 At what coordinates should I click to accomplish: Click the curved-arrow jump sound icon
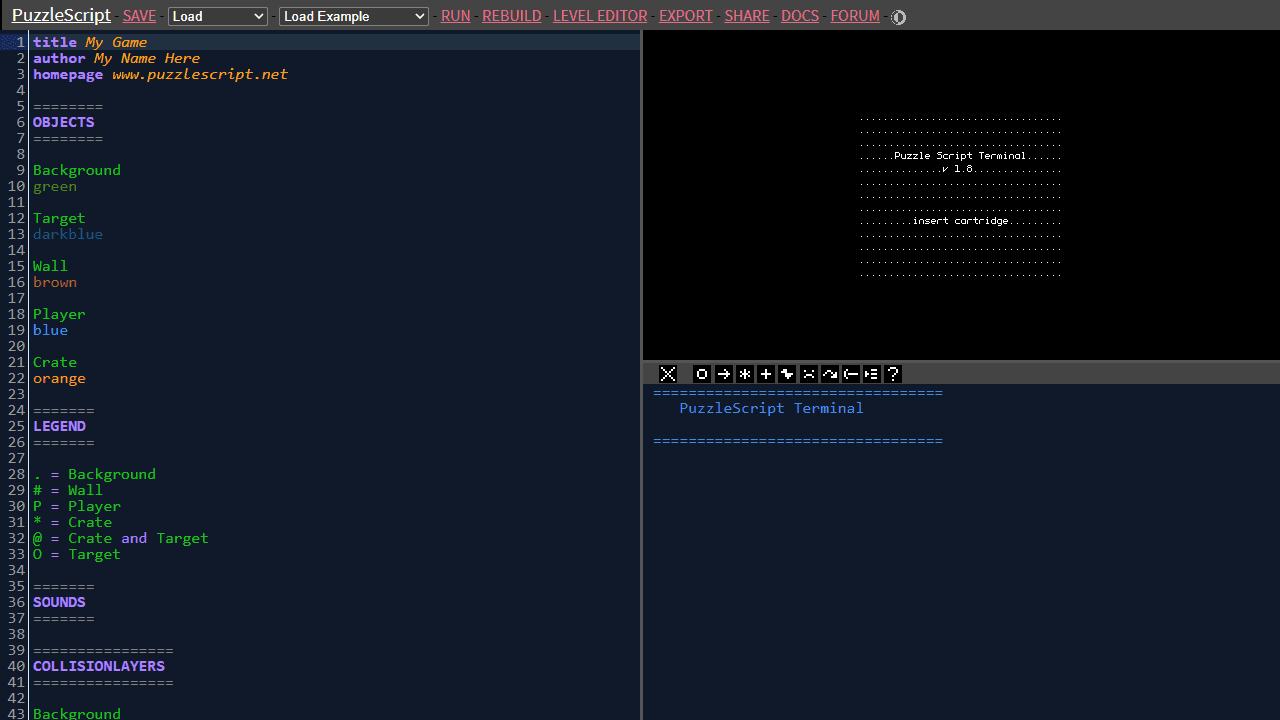pyautogui.click(x=830, y=374)
